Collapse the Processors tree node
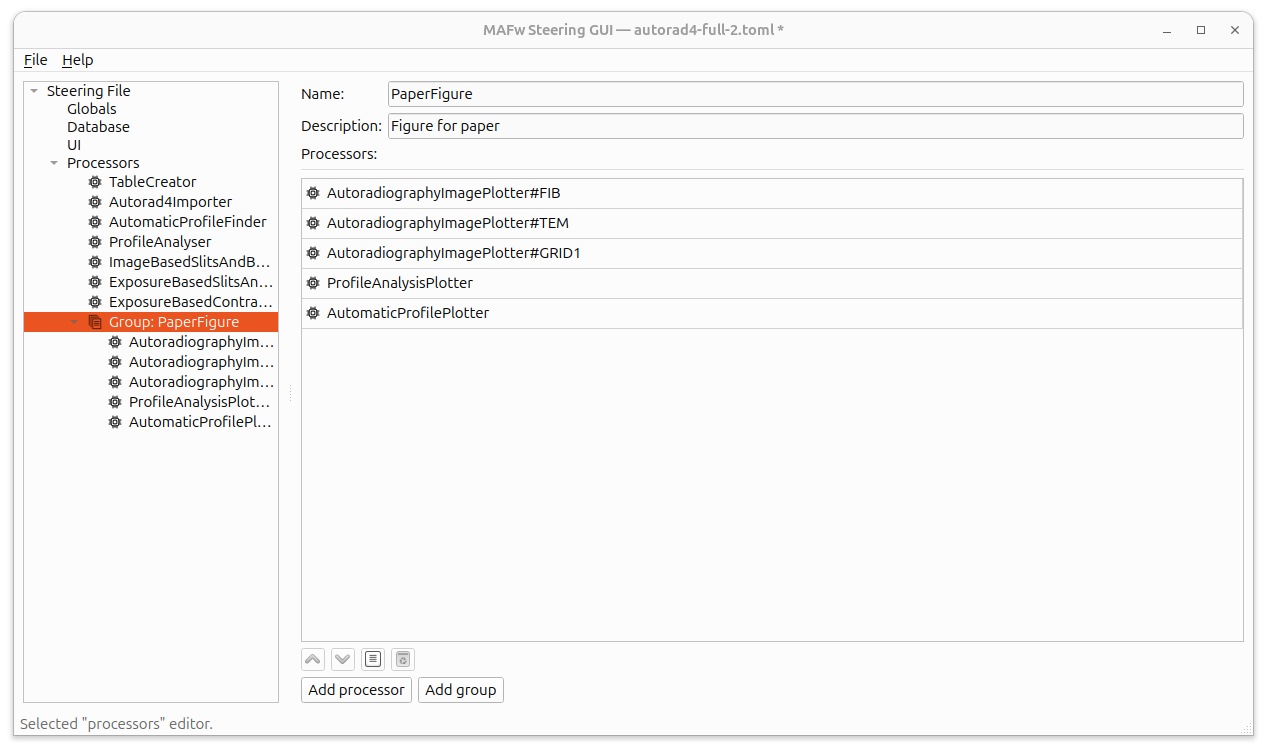This screenshot has width=1267, height=752. [53, 162]
